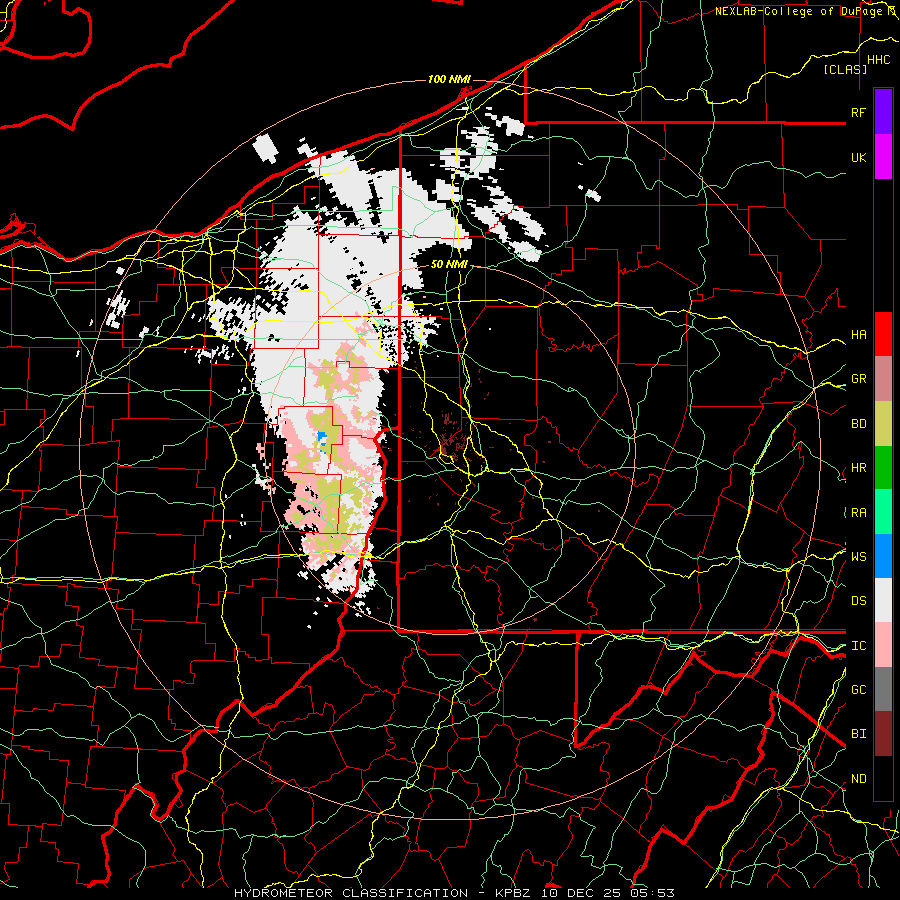900x900 pixels.
Task: Click the HR legend label
Action: [x=859, y=468]
